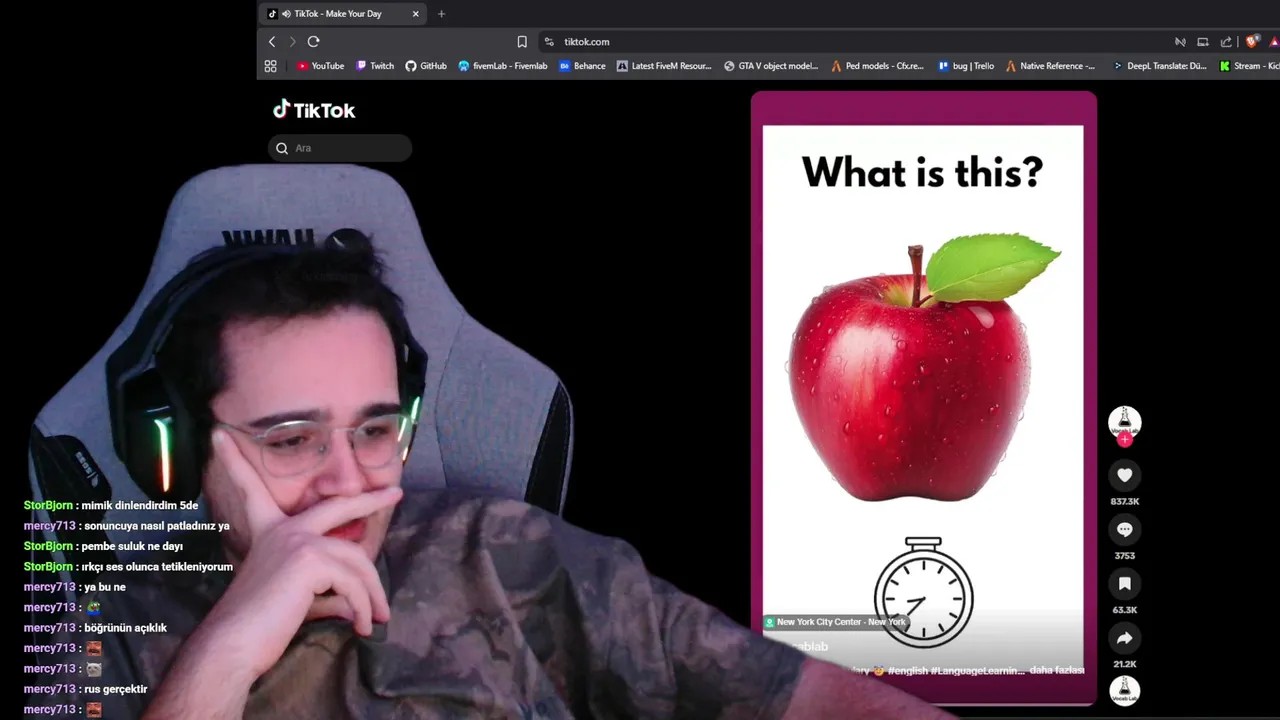This screenshot has width=1280, height=720.
Task: Go back with the browser back arrow
Action: pyautogui.click(x=272, y=41)
